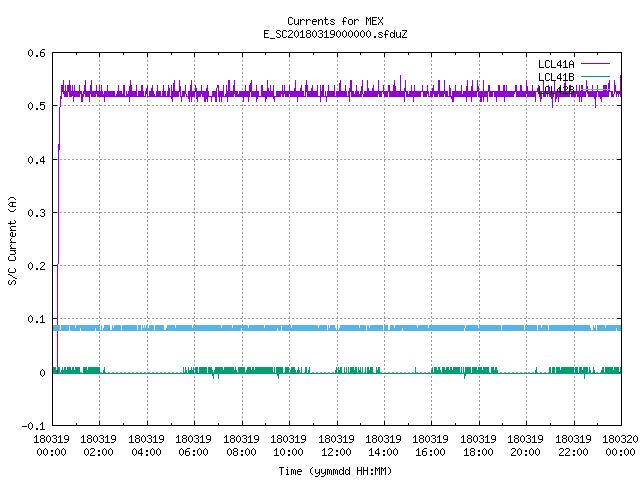This screenshot has width=640, height=480.
Task: Click the x-axis tick 180319 08:00
Action: coord(241,446)
